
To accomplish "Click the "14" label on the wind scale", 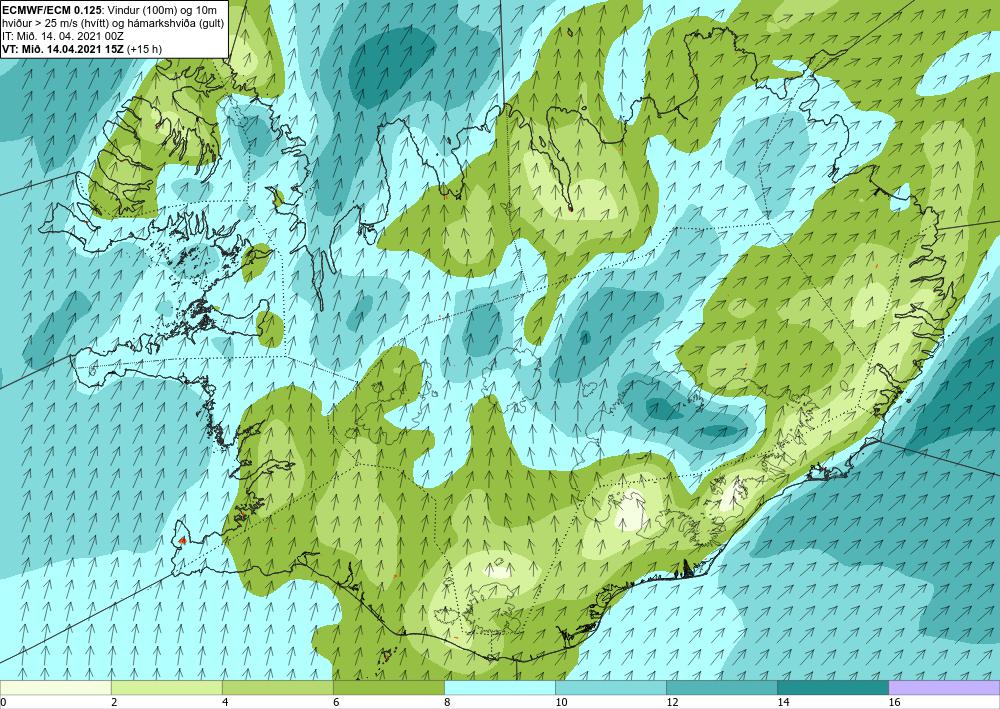I will (783, 703).
